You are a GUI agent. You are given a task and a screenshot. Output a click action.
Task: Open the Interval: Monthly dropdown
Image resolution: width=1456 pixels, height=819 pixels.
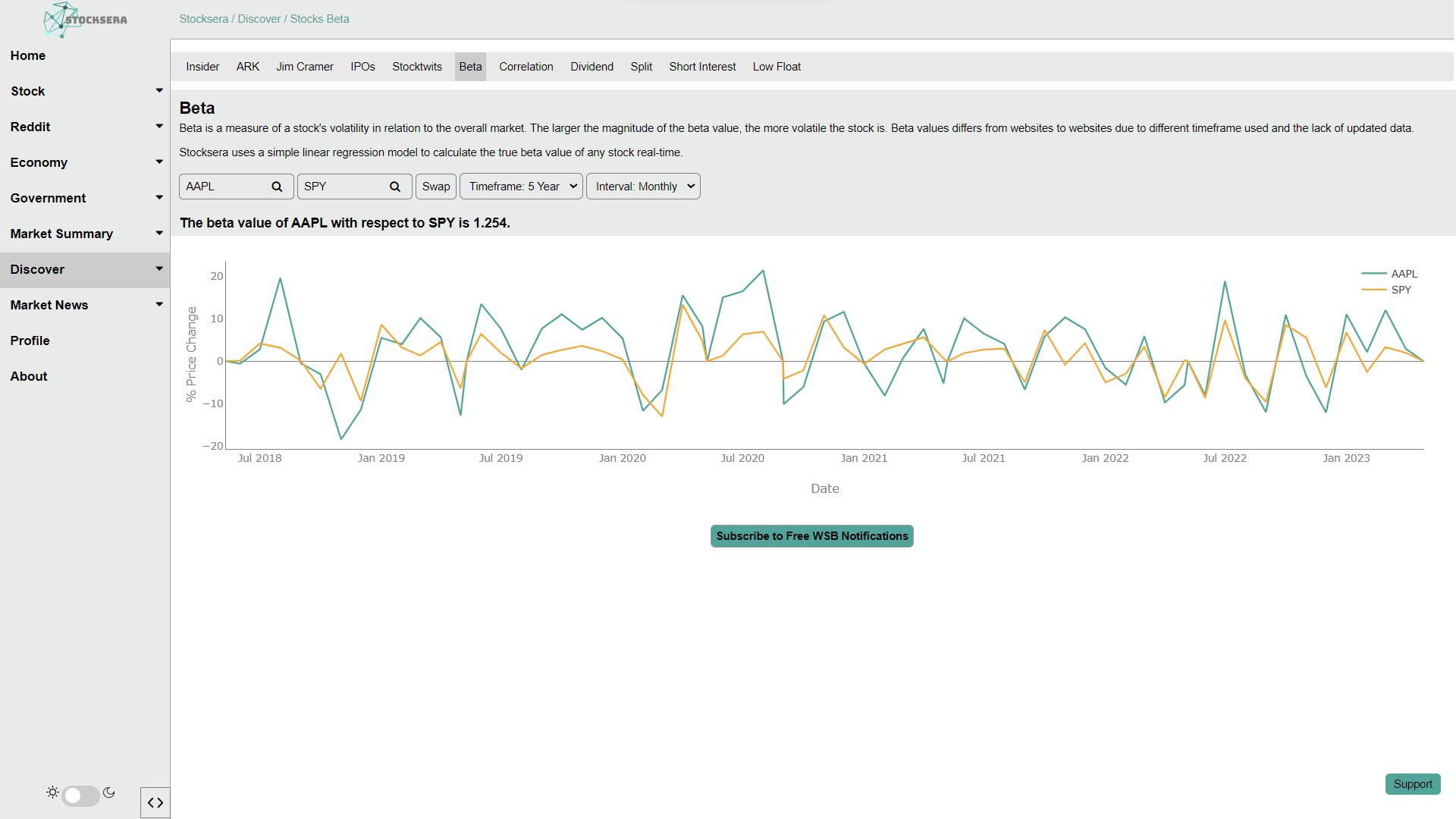[643, 187]
